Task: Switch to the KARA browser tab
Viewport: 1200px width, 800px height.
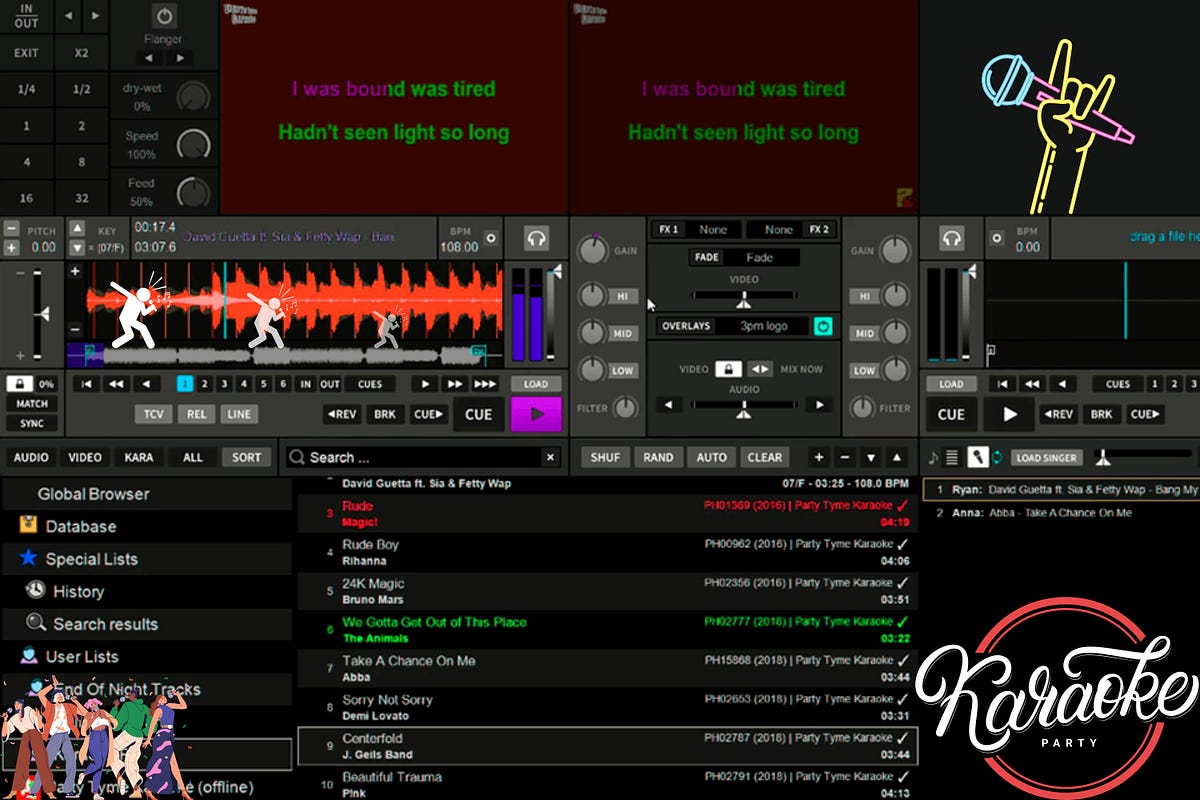Action: click(139, 457)
